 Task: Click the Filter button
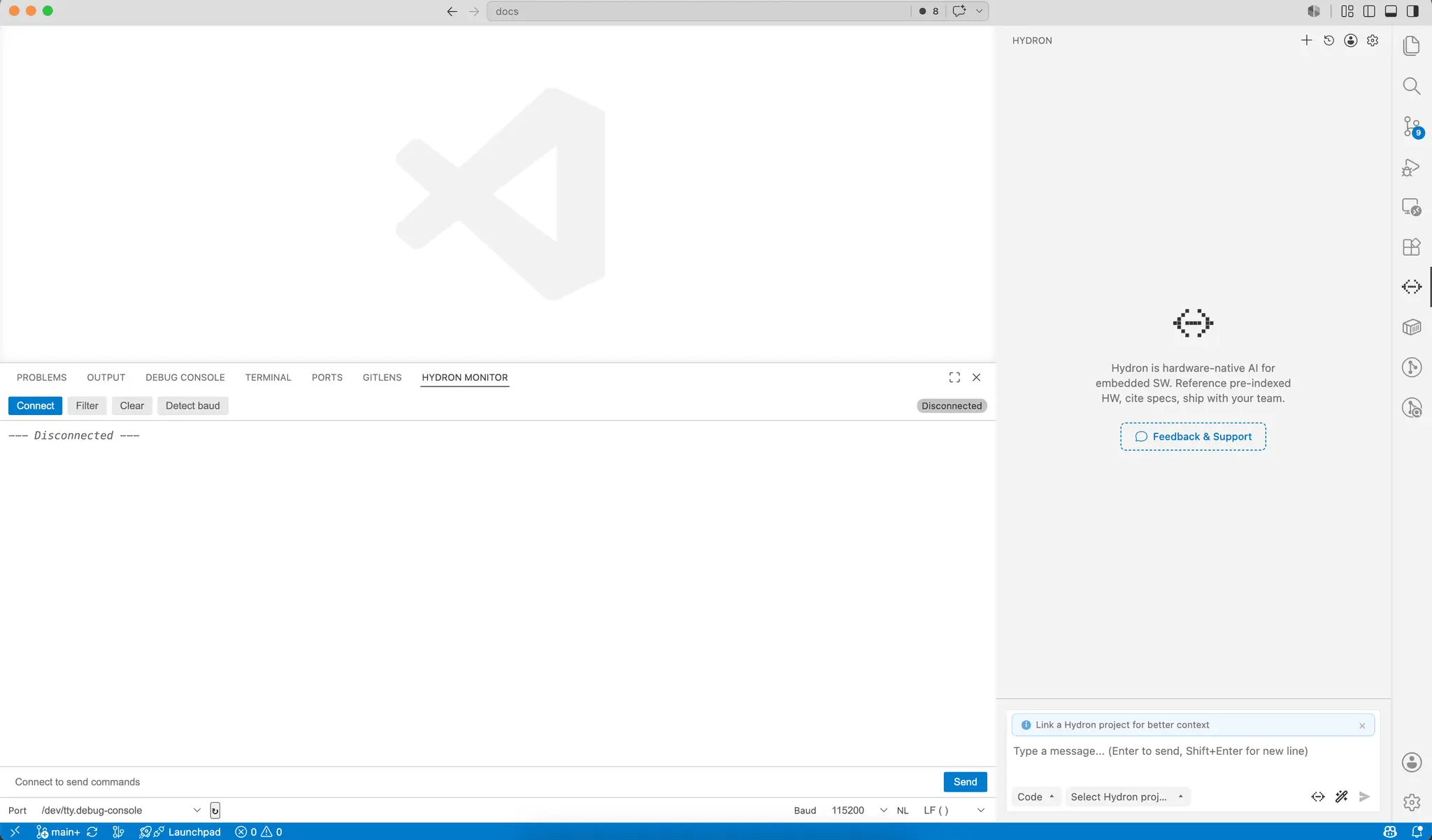87,406
